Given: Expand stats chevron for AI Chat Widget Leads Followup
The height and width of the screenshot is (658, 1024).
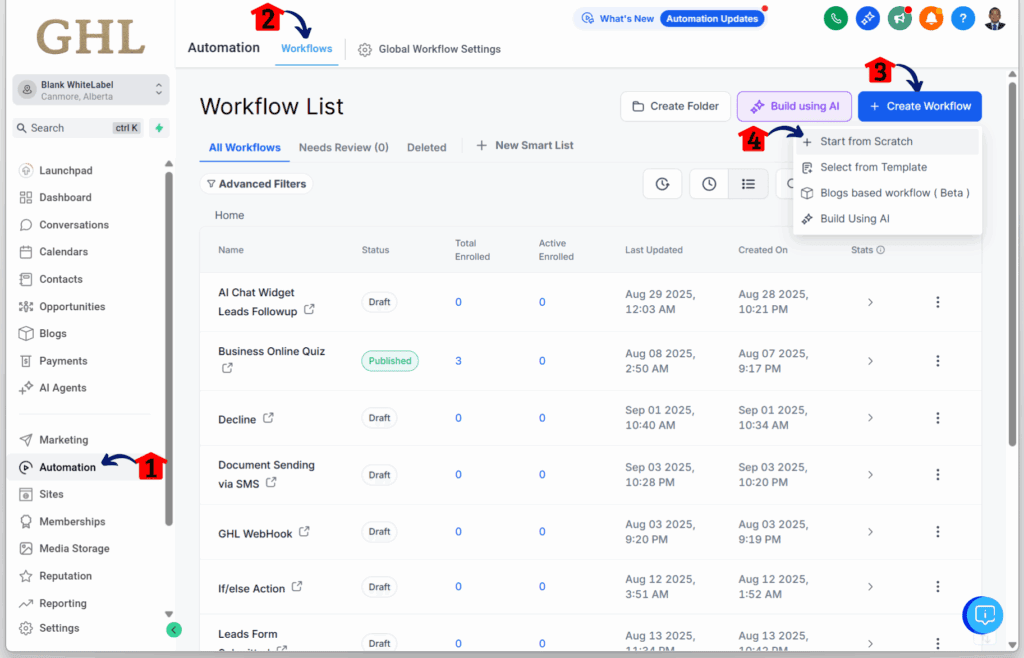Looking at the screenshot, I should click(x=870, y=302).
